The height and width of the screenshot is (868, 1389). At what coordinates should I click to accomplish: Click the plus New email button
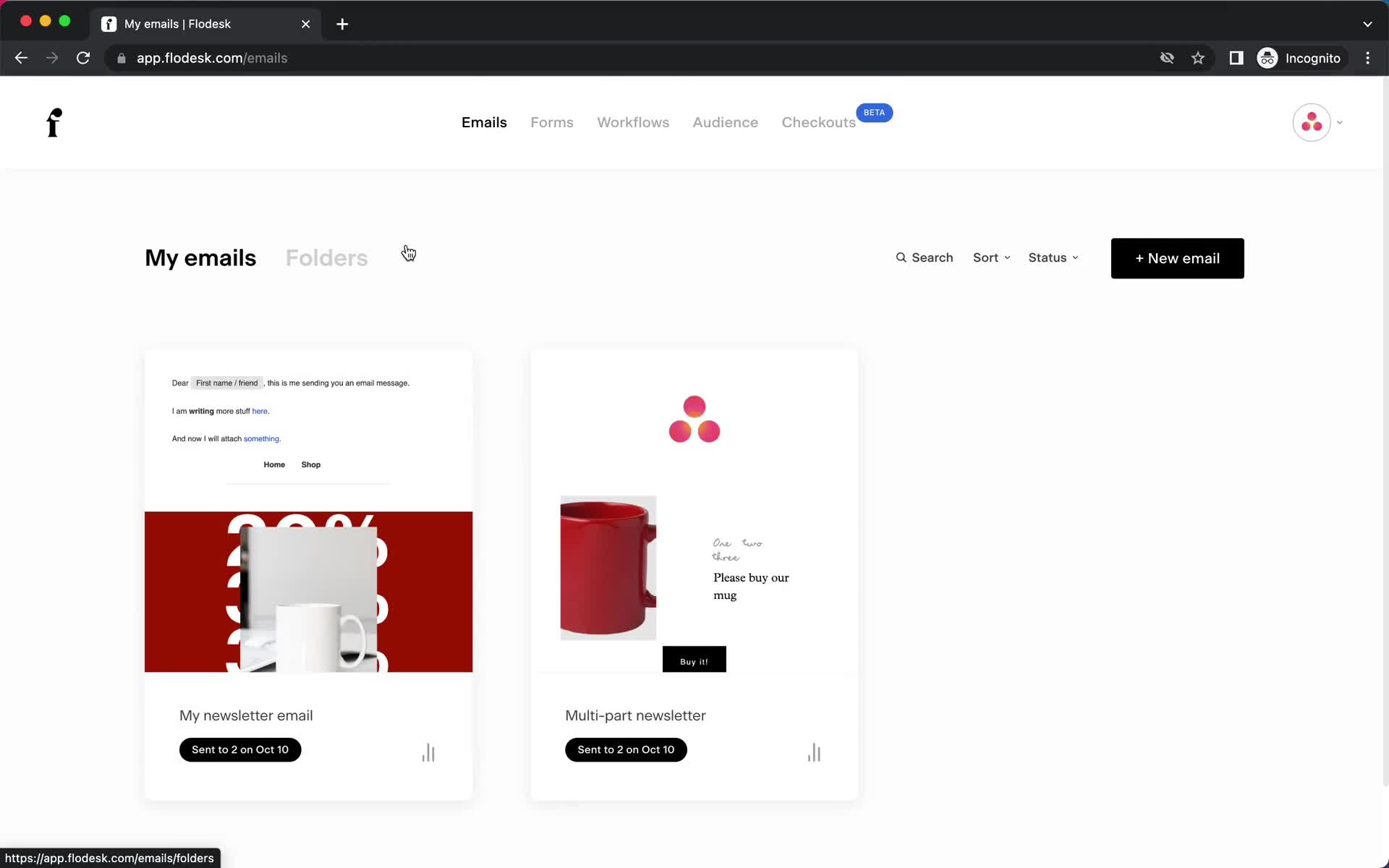[x=1177, y=258]
